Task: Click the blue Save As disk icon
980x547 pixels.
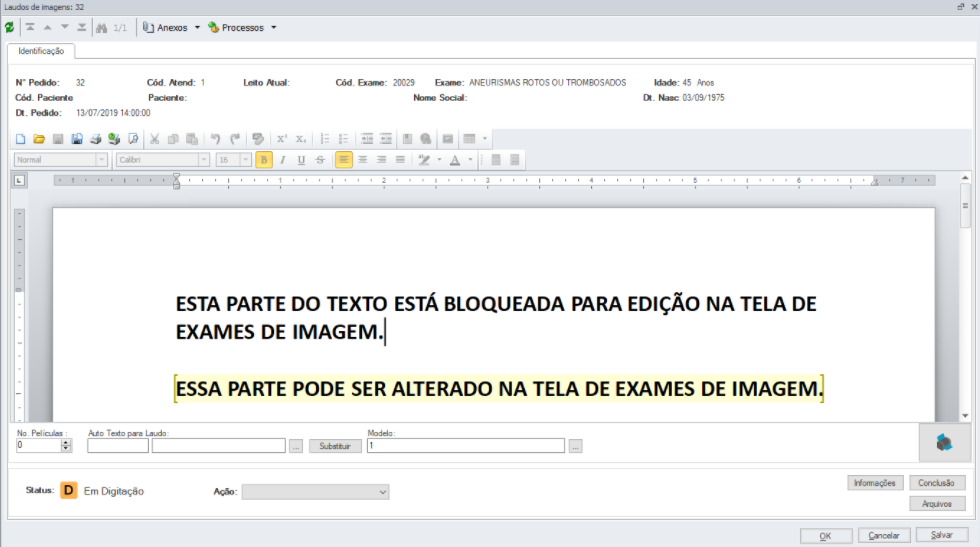Action: (x=77, y=139)
